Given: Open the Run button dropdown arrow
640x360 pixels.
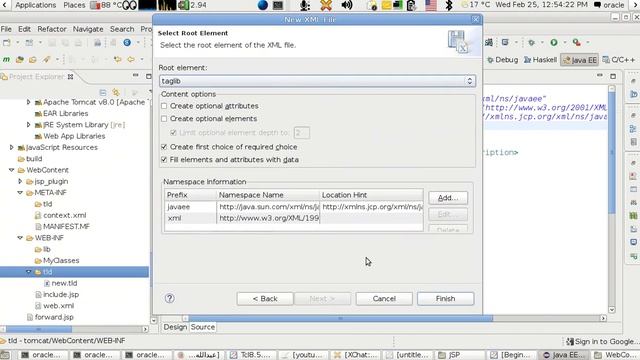Looking at the screenshot, I should pos(564,42).
